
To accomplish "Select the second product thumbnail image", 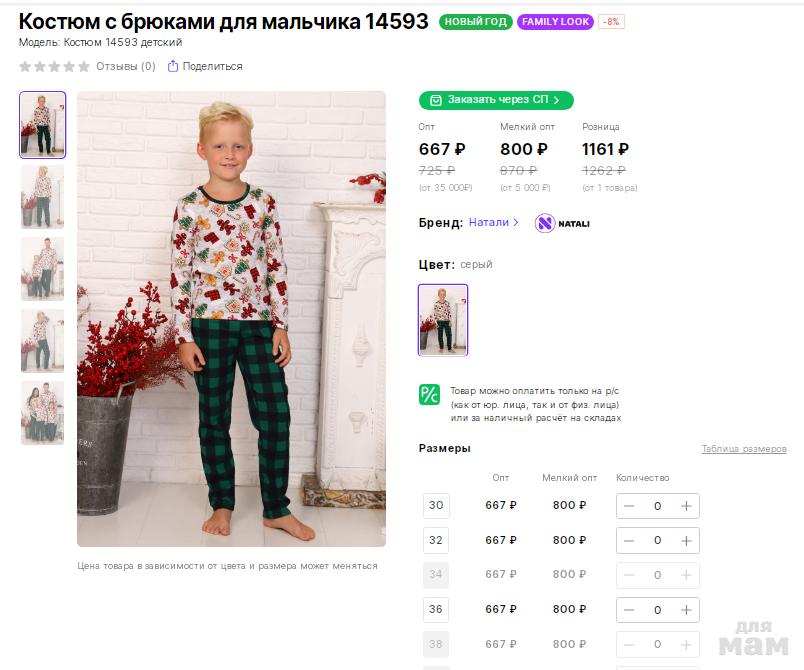I will click(x=42, y=197).
